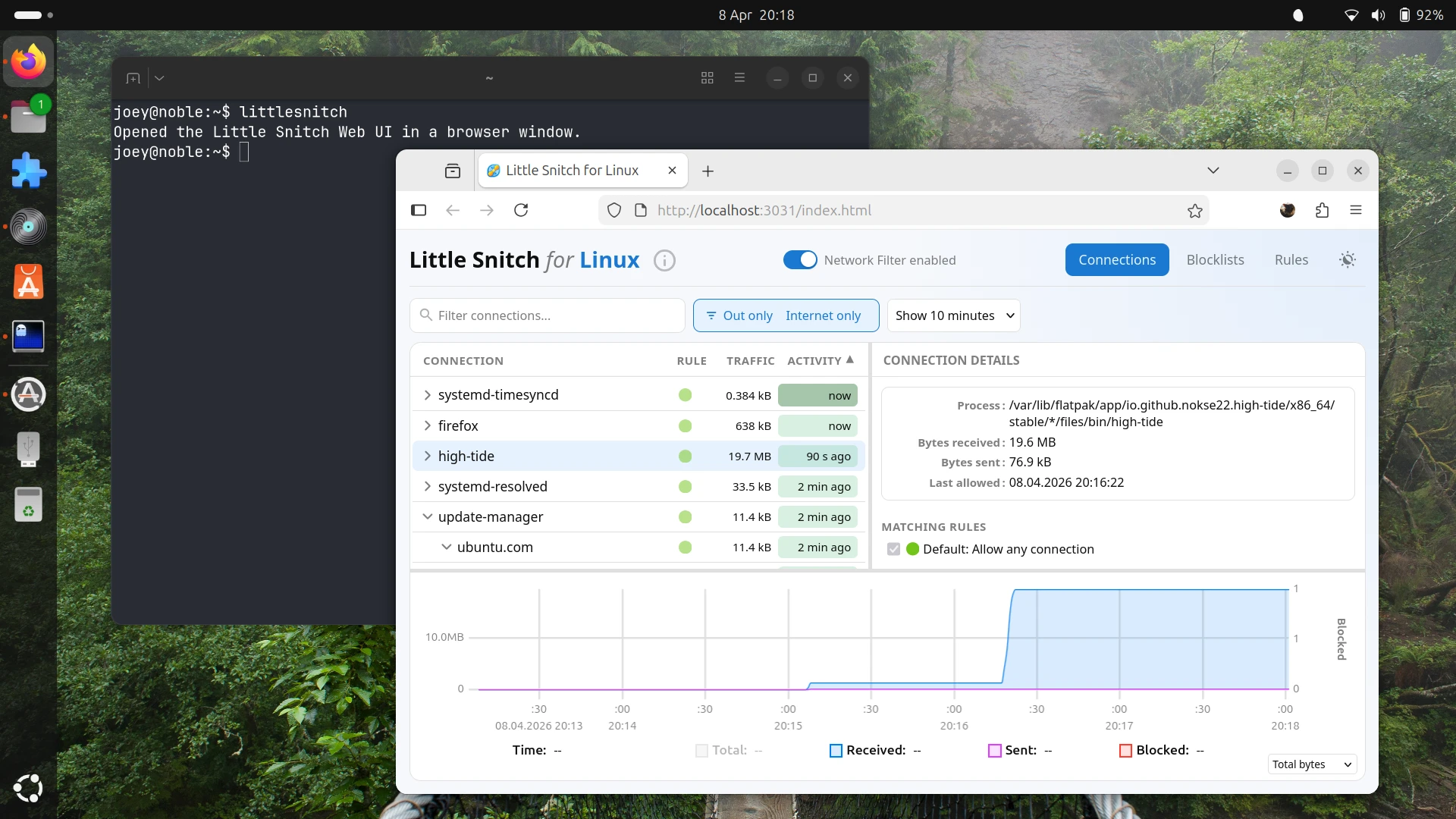Toggle Default Allow any connection checkbox

pos(893,549)
